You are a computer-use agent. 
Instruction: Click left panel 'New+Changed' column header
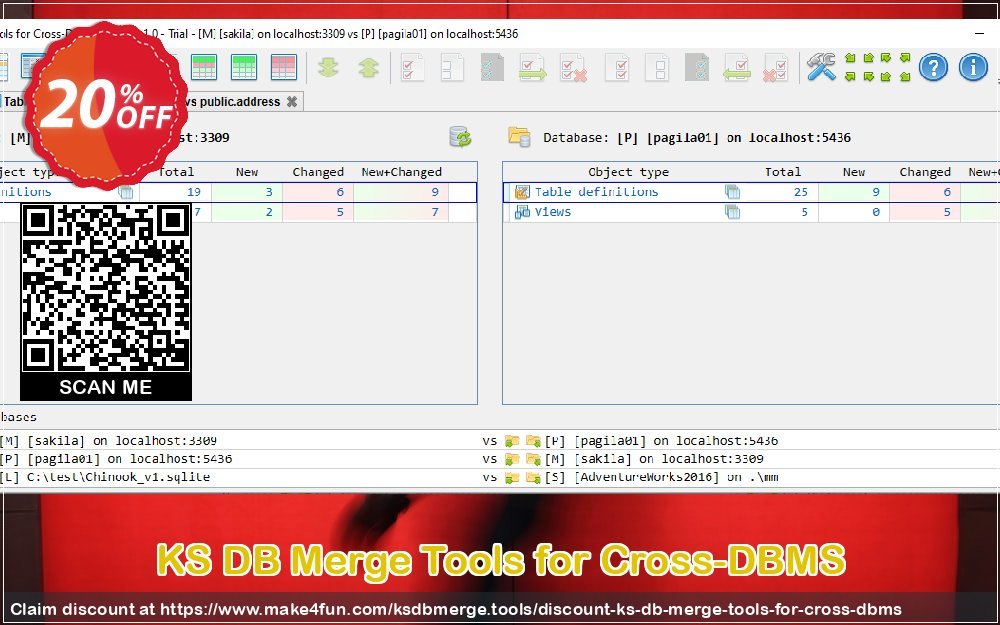coord(401,172)
